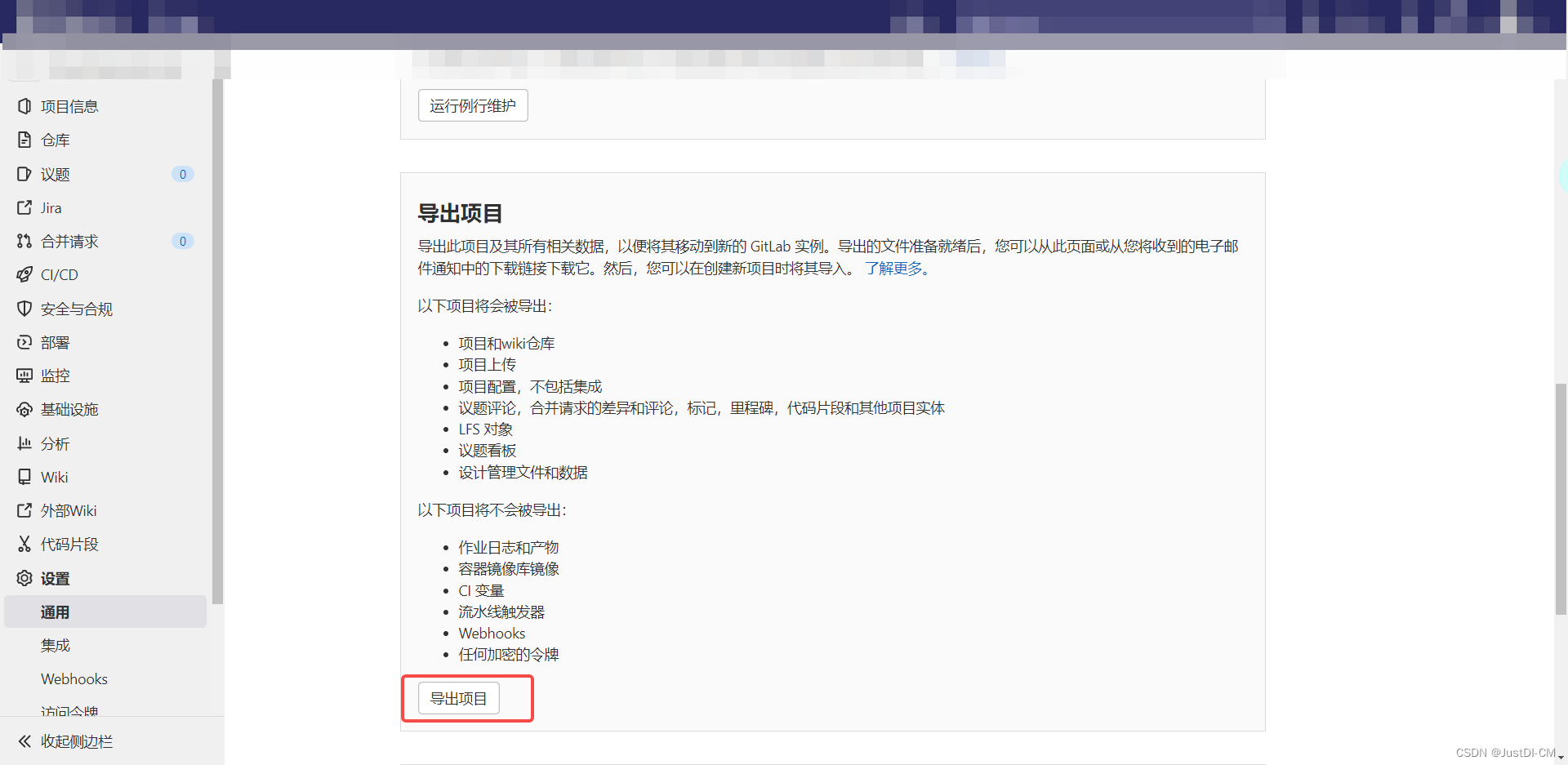1568x765 pixels.
Task: Collapse the sidebar via 收起侧边栏
Action: pos(76,741)
